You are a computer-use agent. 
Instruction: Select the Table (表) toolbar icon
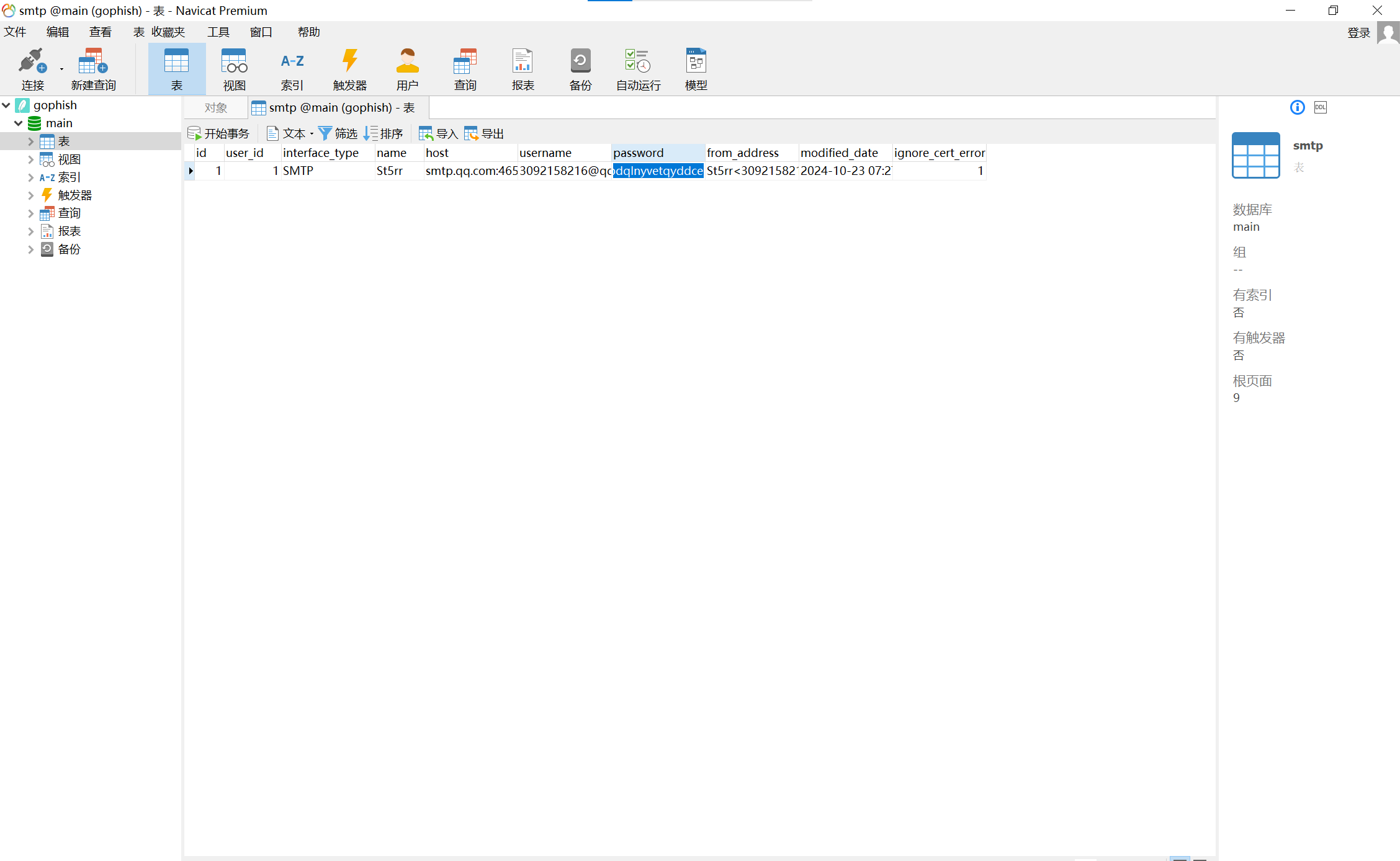click(176, 69)
